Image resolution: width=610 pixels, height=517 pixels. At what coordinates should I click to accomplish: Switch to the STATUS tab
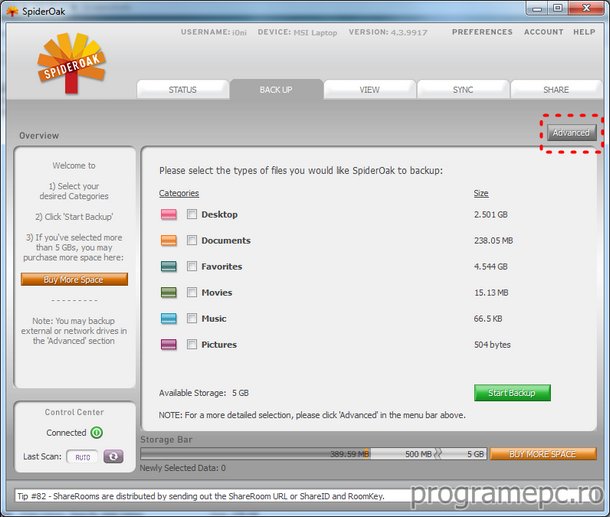(x=182, y=89)
